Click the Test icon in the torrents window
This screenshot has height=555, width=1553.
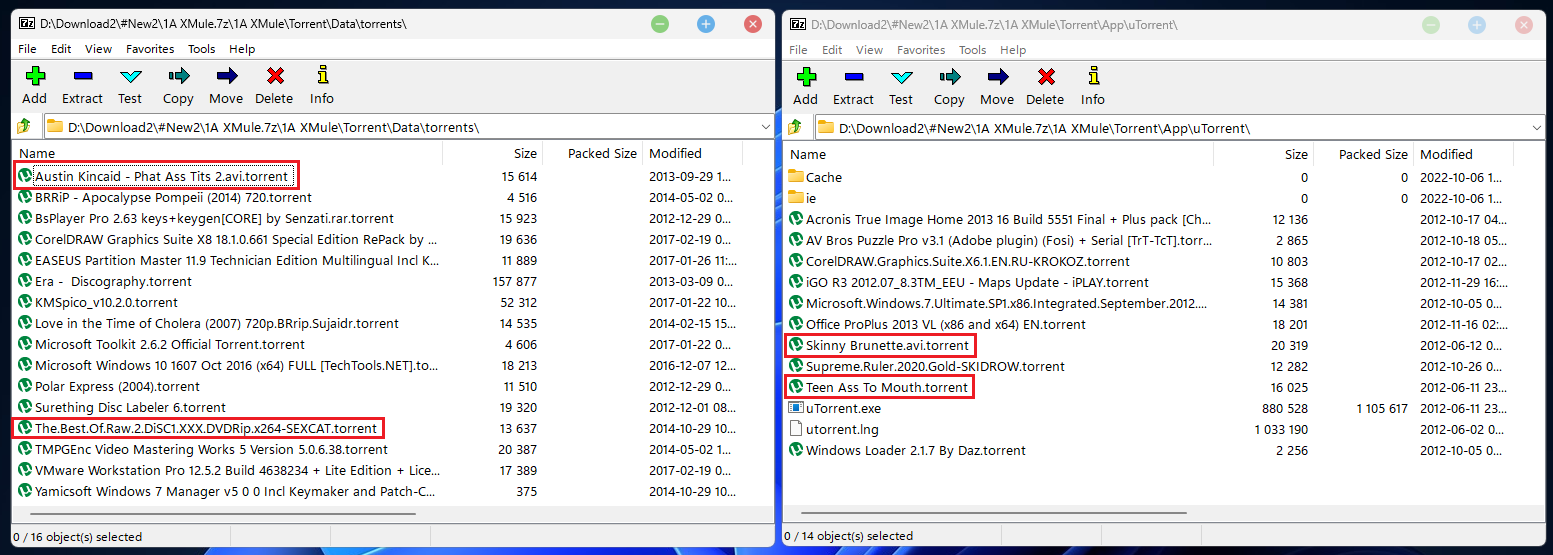pos(130,75)
